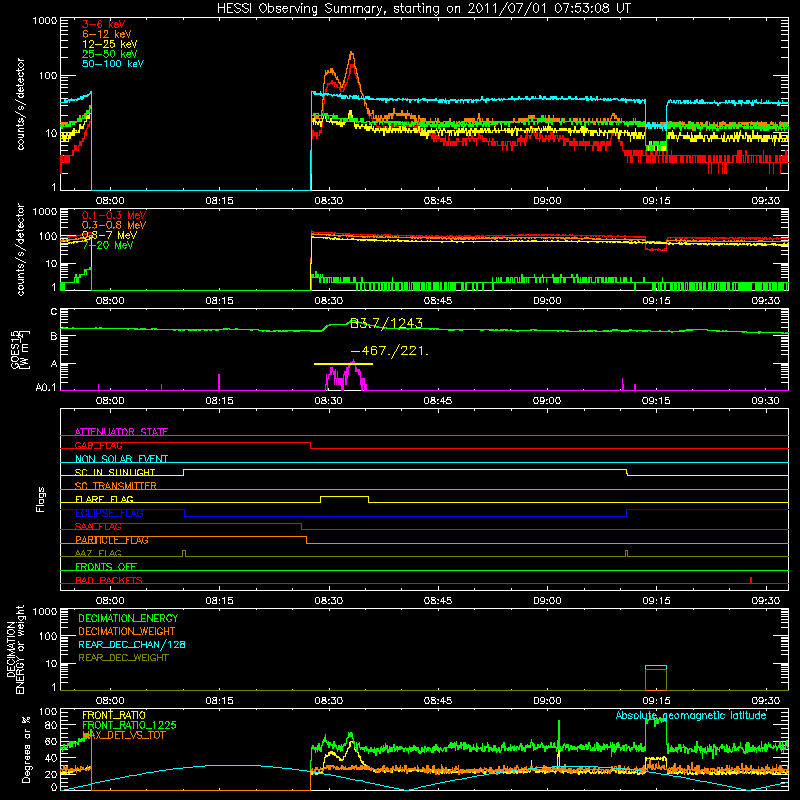Click the 0.8-7 MeV legend label

coord(109,235)
